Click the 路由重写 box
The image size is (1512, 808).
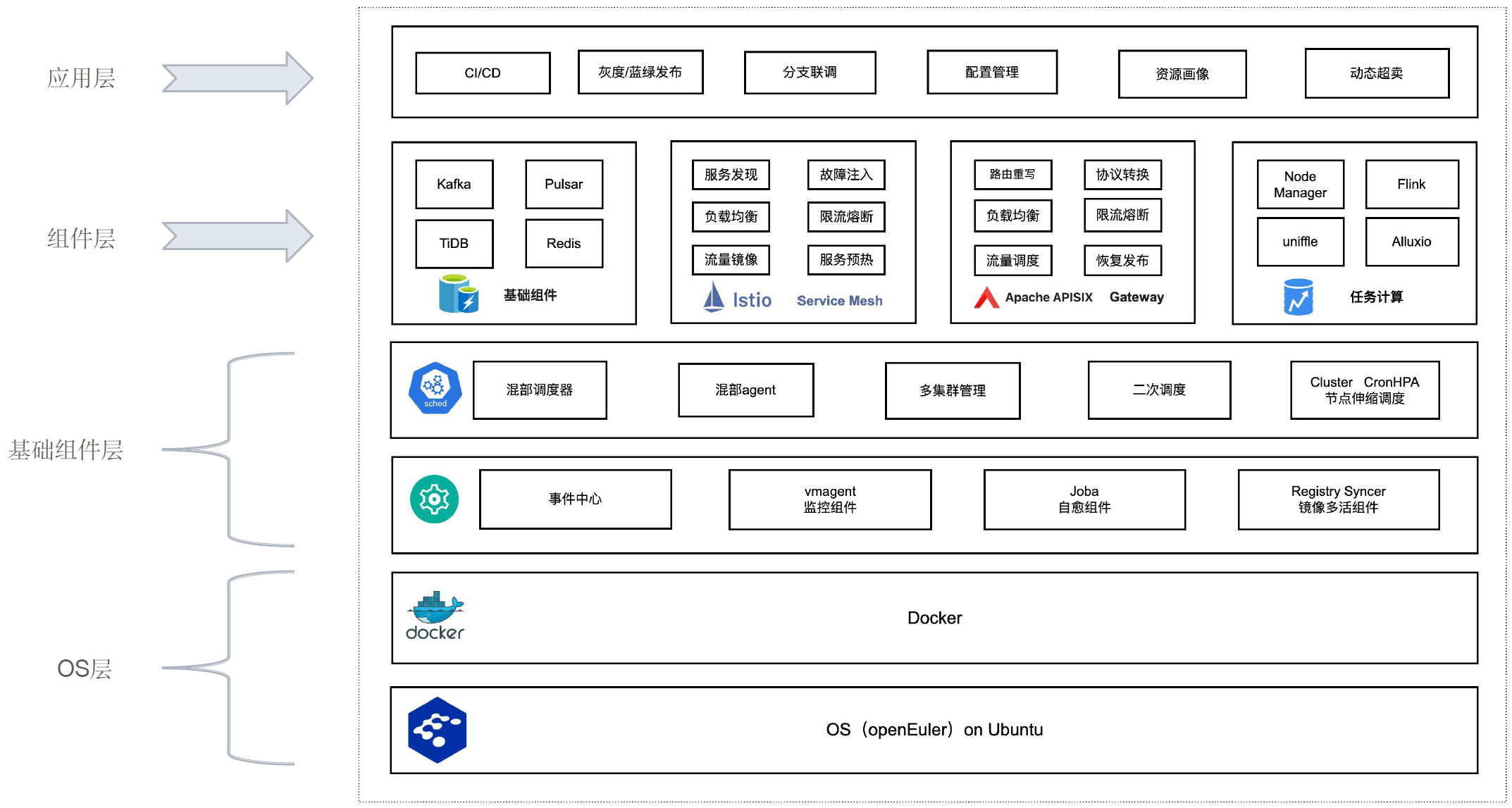pyautogui.click(x=1013, y=175)
